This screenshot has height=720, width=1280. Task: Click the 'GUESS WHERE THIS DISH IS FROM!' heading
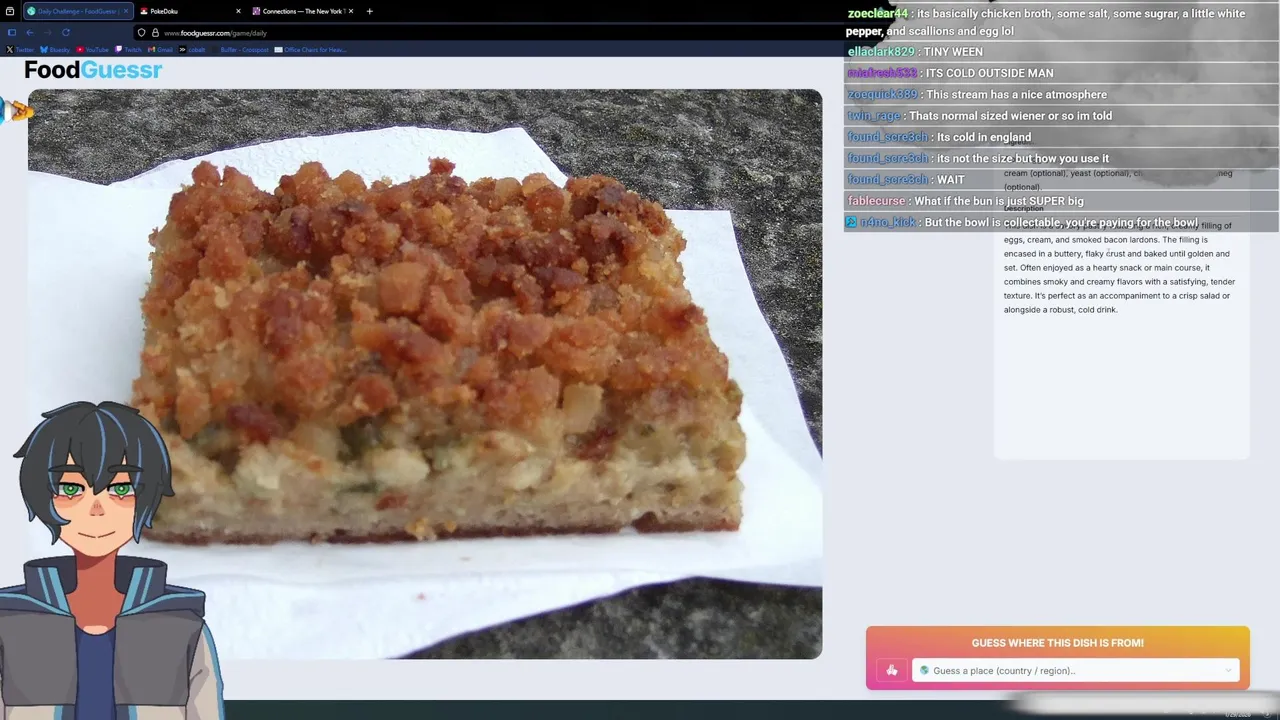click(x=1057, y=643)
